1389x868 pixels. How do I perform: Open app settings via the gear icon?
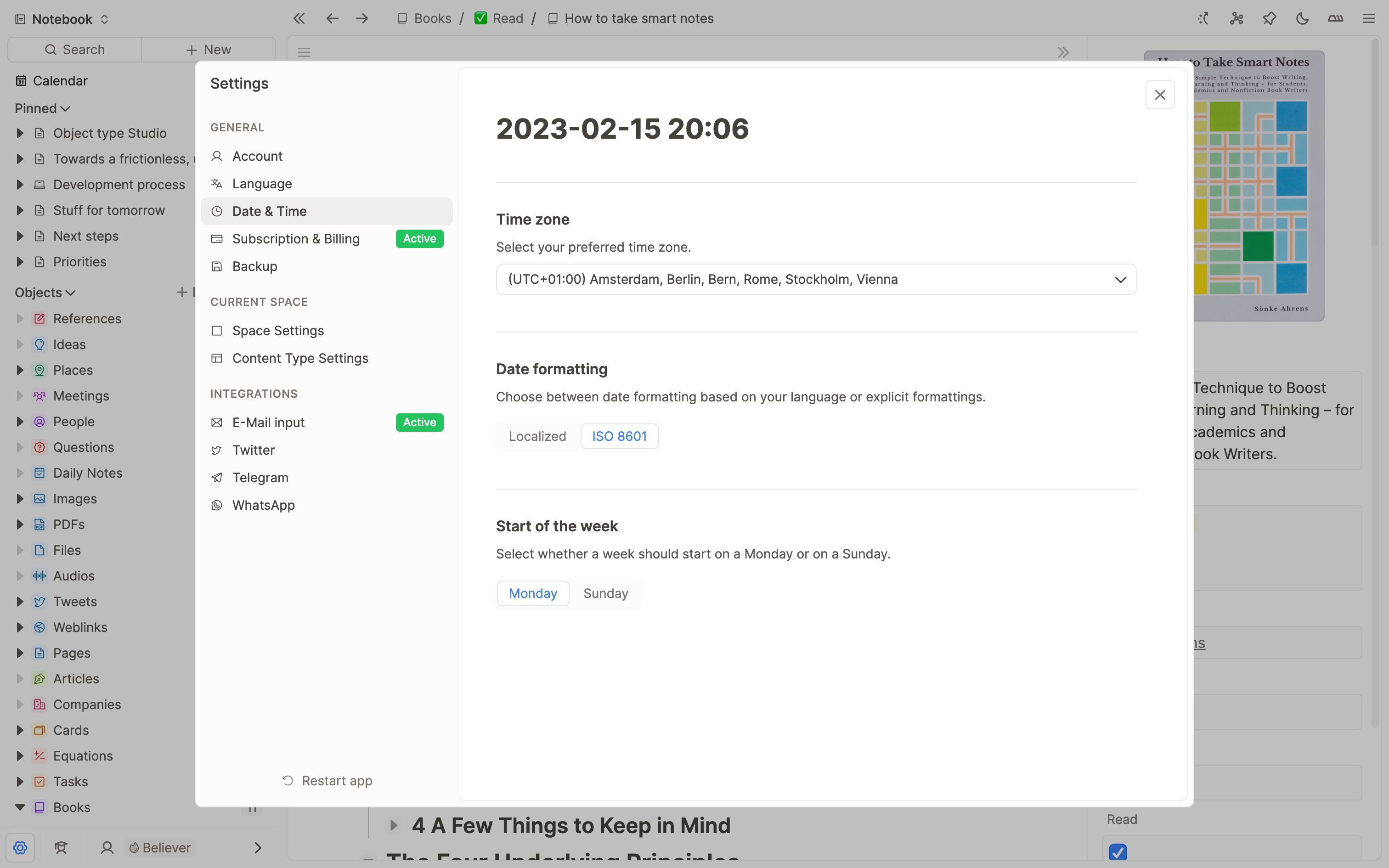[x=21, y=847]
